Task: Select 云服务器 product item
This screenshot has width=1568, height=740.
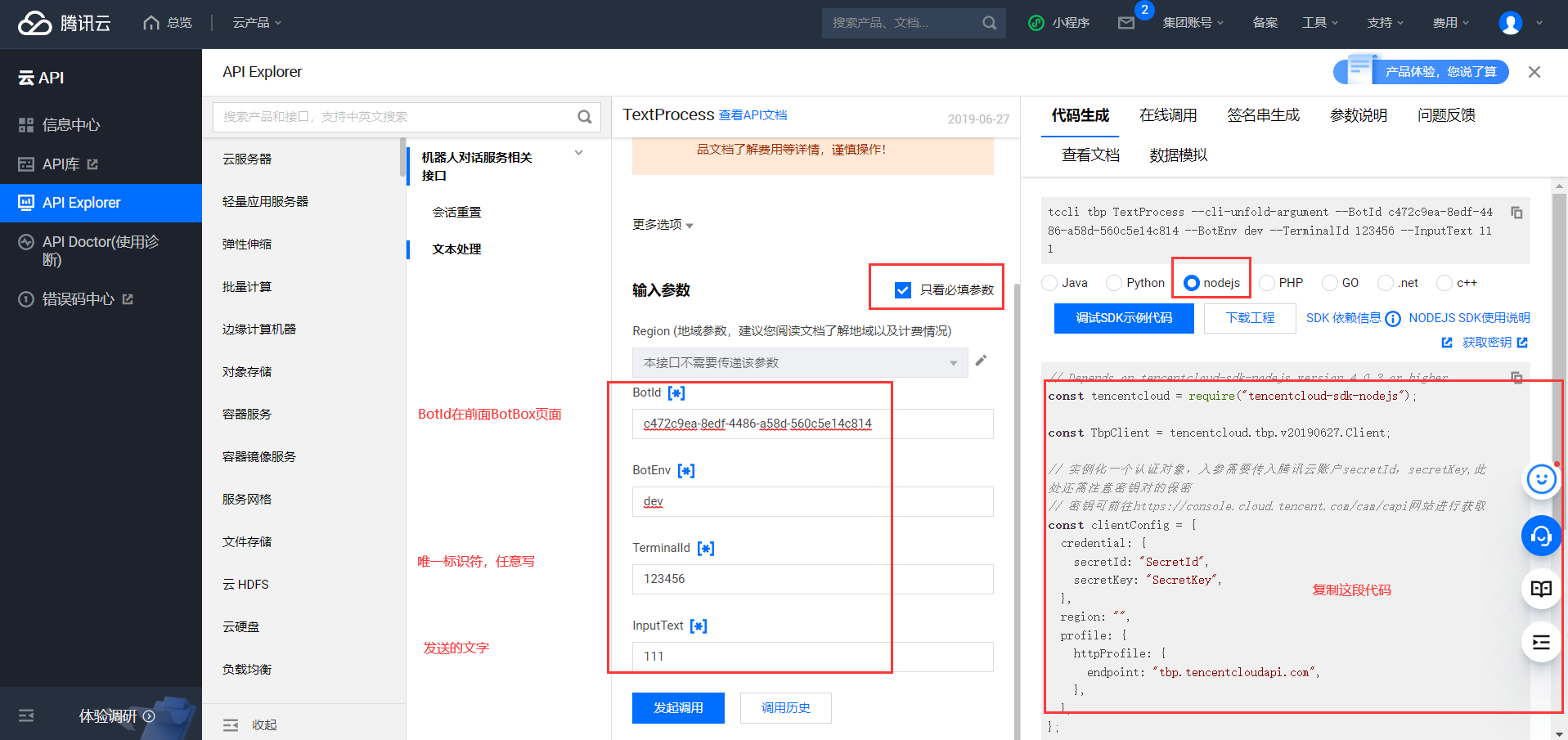Action: (247, 159)
